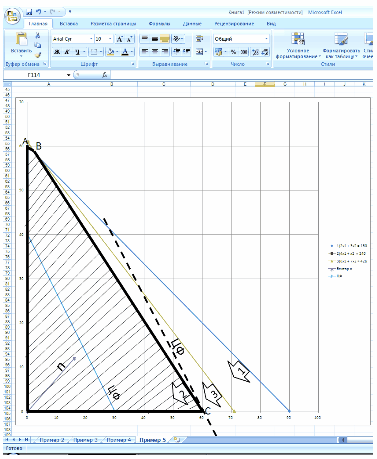Click the Paste (Вставить) clipboard icon
The height and width of the screenshot is (459, 377).
[x=21, y=40]
